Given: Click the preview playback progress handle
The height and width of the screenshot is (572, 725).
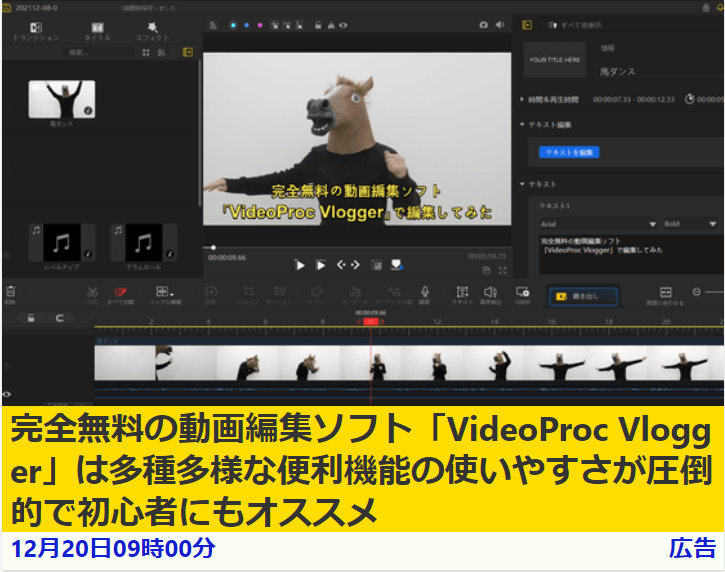Looking at the screenshot, I should (x=213, y=247).
